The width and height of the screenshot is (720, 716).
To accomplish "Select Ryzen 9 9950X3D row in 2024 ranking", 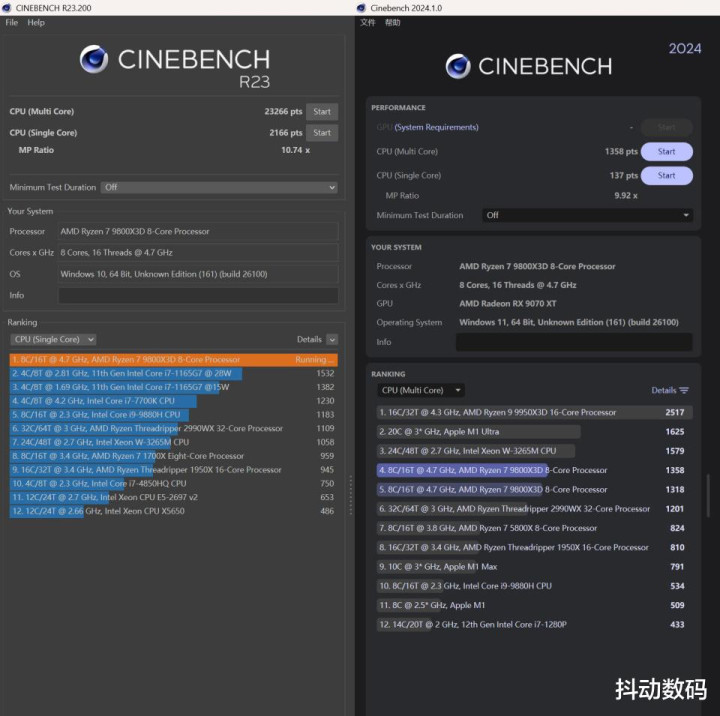I will coord(534,412).
